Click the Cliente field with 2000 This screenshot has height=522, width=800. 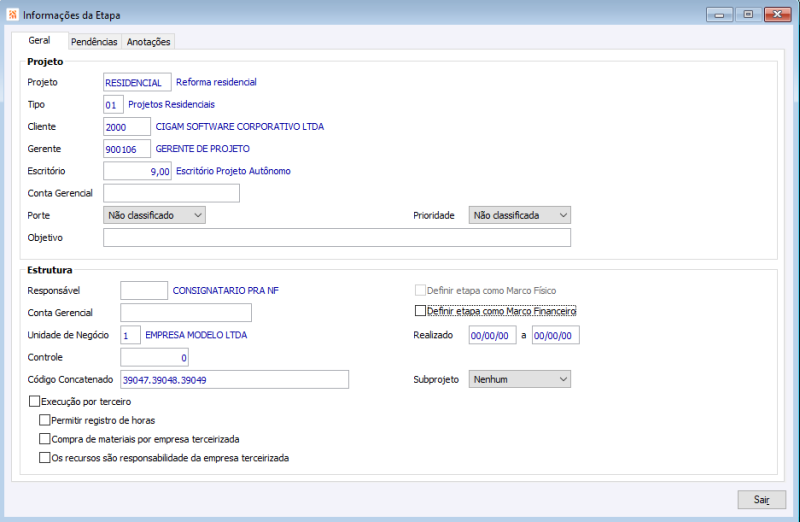[x=127, y=127]
